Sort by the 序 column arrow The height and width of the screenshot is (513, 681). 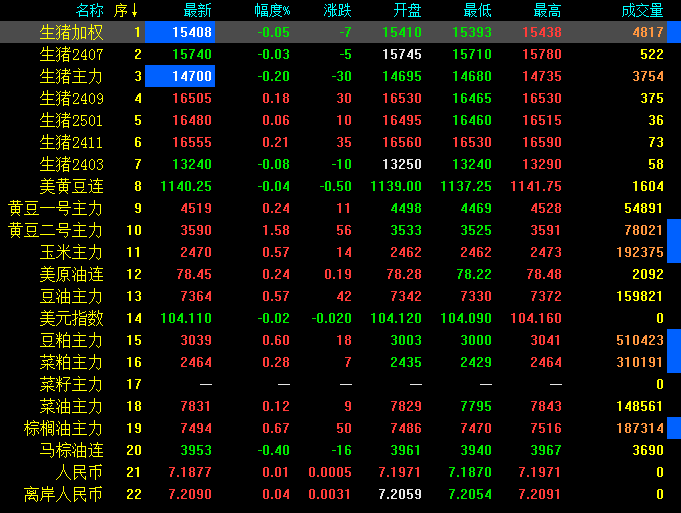pyautogui.click(x=134, y=10)
